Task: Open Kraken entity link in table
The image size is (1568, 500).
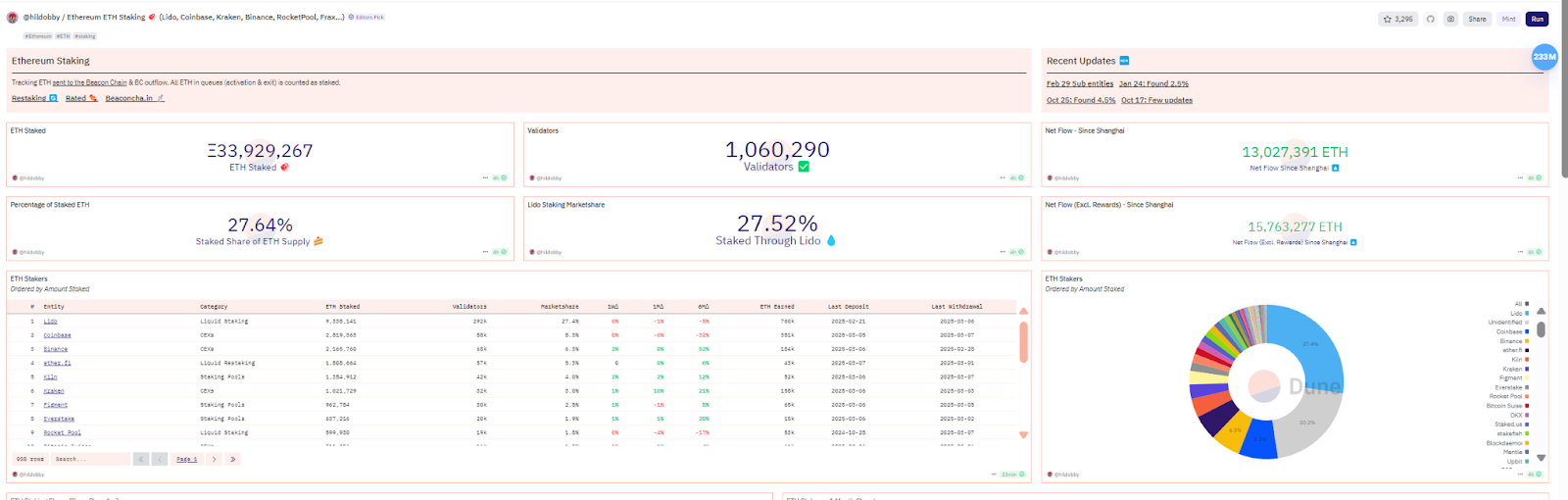Action: tap(54, 391)
